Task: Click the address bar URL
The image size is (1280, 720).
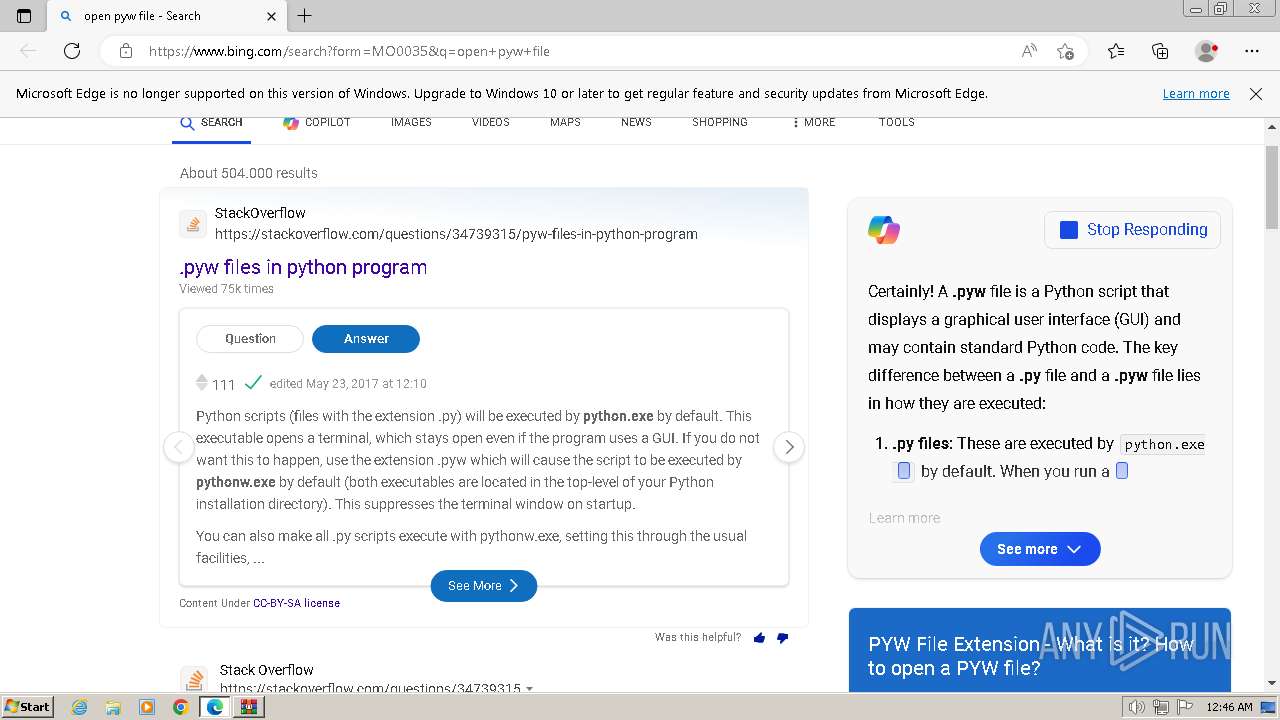Action: pos(349,51)
